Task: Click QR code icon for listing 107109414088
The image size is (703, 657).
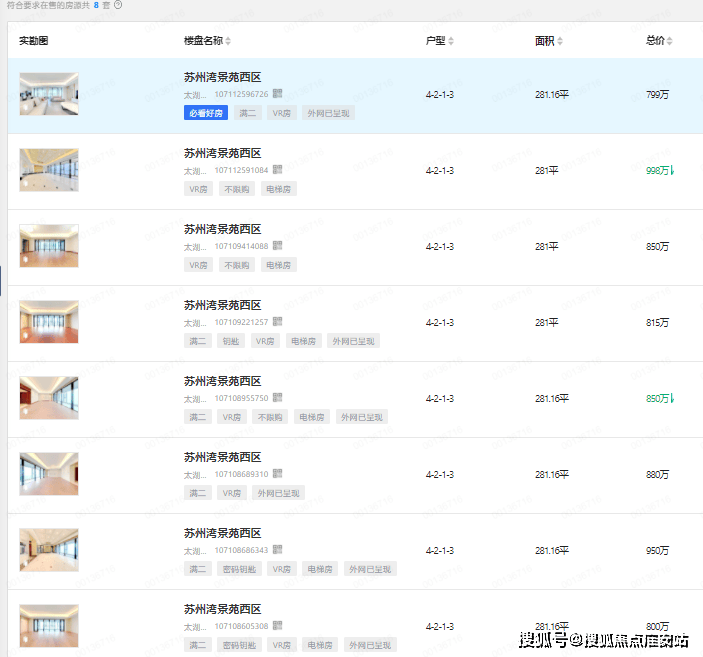Action: click(278, 246)
